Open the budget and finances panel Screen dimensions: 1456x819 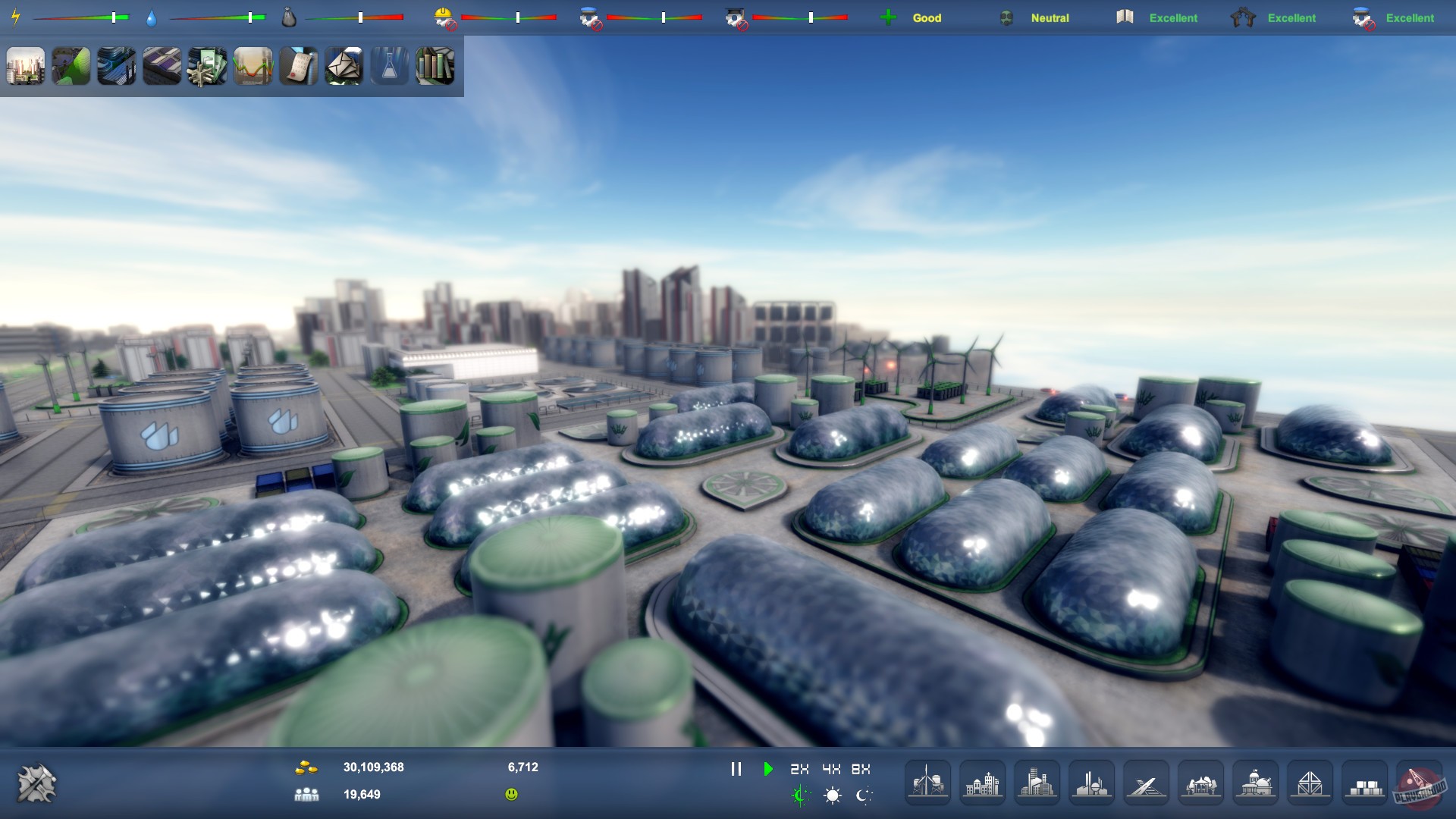point(207,67)
